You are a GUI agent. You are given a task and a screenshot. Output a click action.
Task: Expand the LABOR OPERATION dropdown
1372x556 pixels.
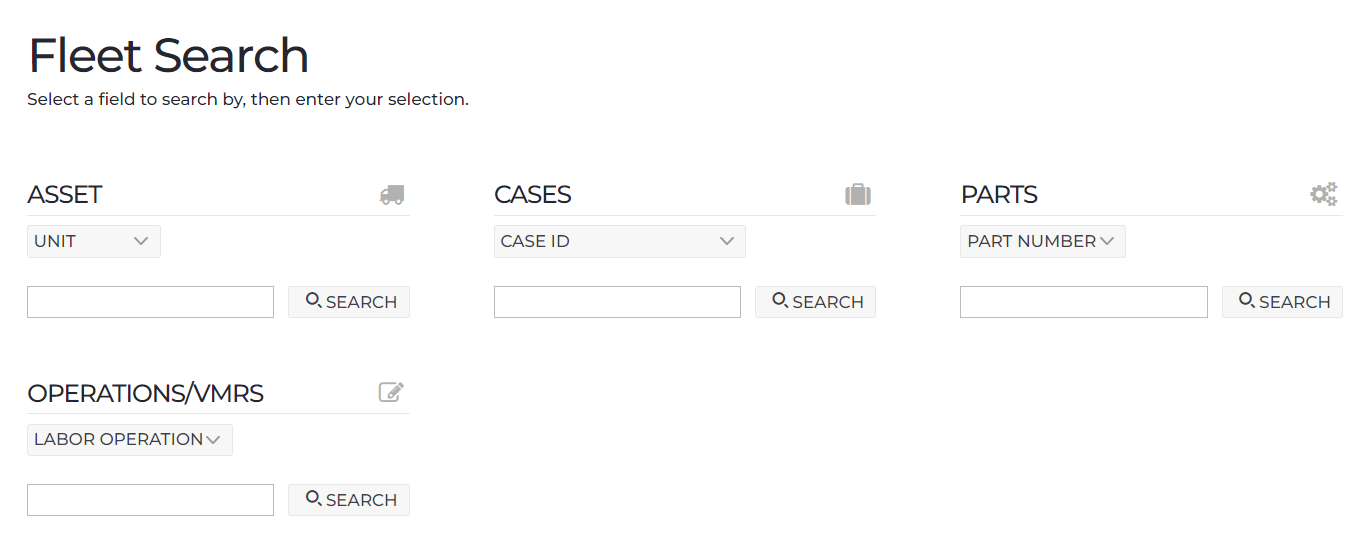(x=130, y=439)
